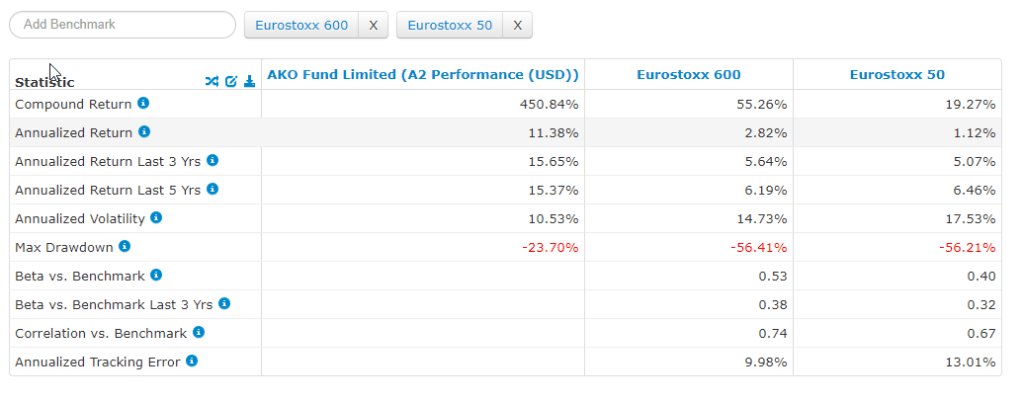The width and height of the screenshot is (1024, 403).
Task: Select the Eurostoxx 600 benchmark chip label
Action: (302, 25)
